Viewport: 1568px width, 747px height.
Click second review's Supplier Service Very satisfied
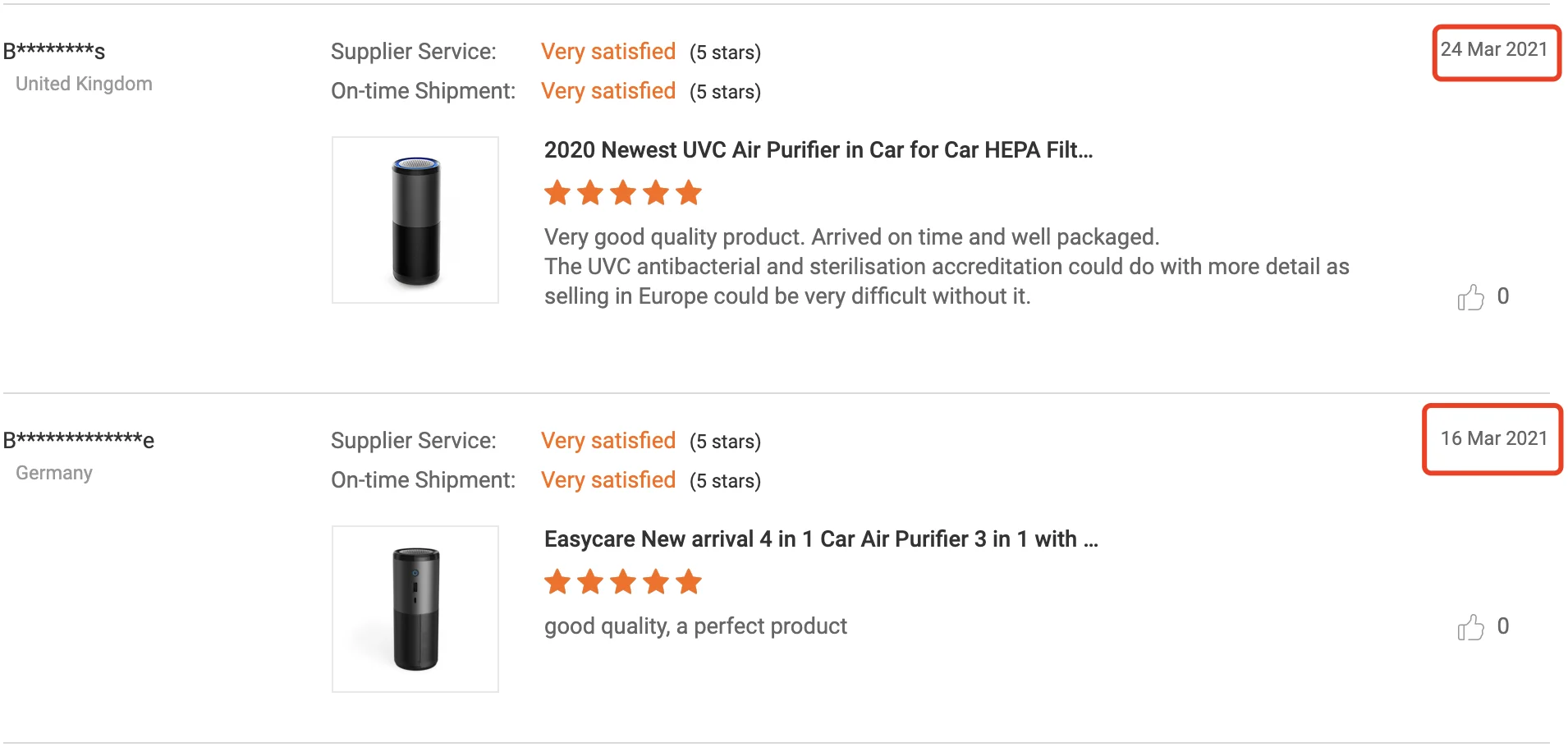607,441
